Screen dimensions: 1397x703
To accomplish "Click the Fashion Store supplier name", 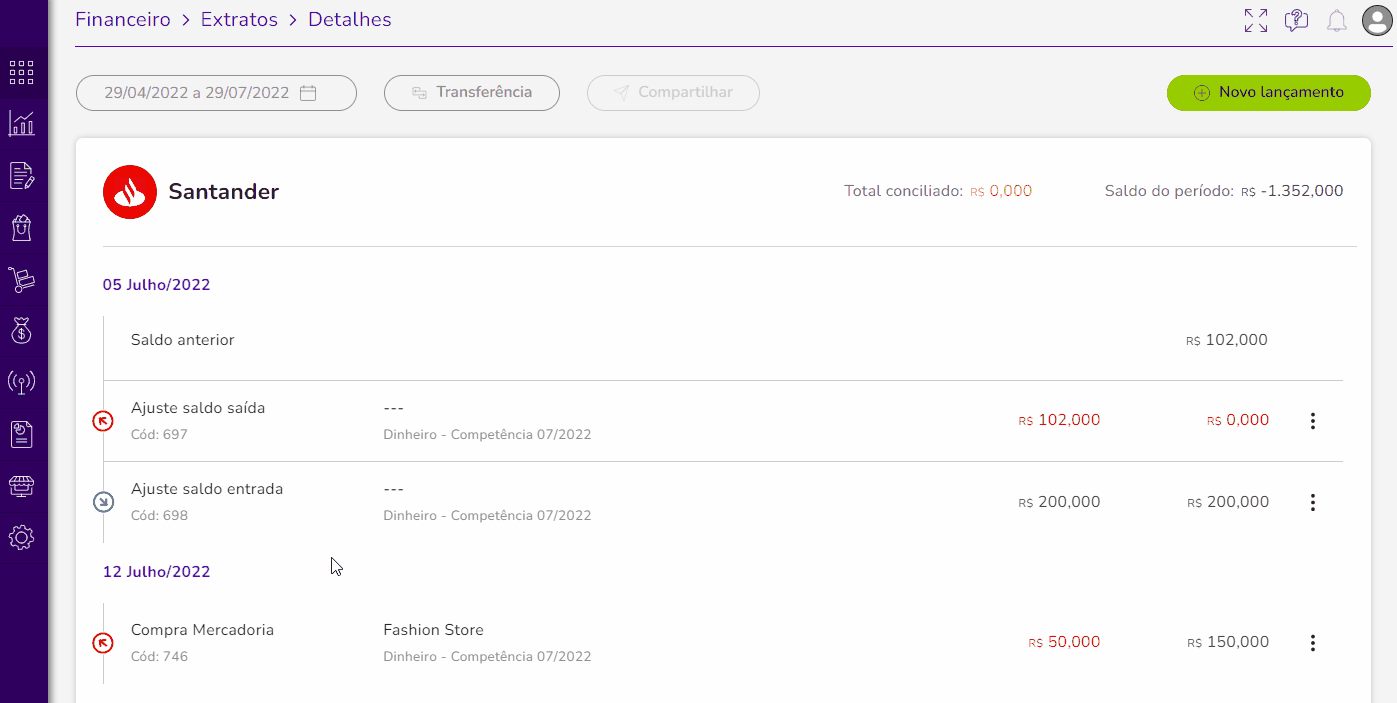I will (x=433, y=630).
